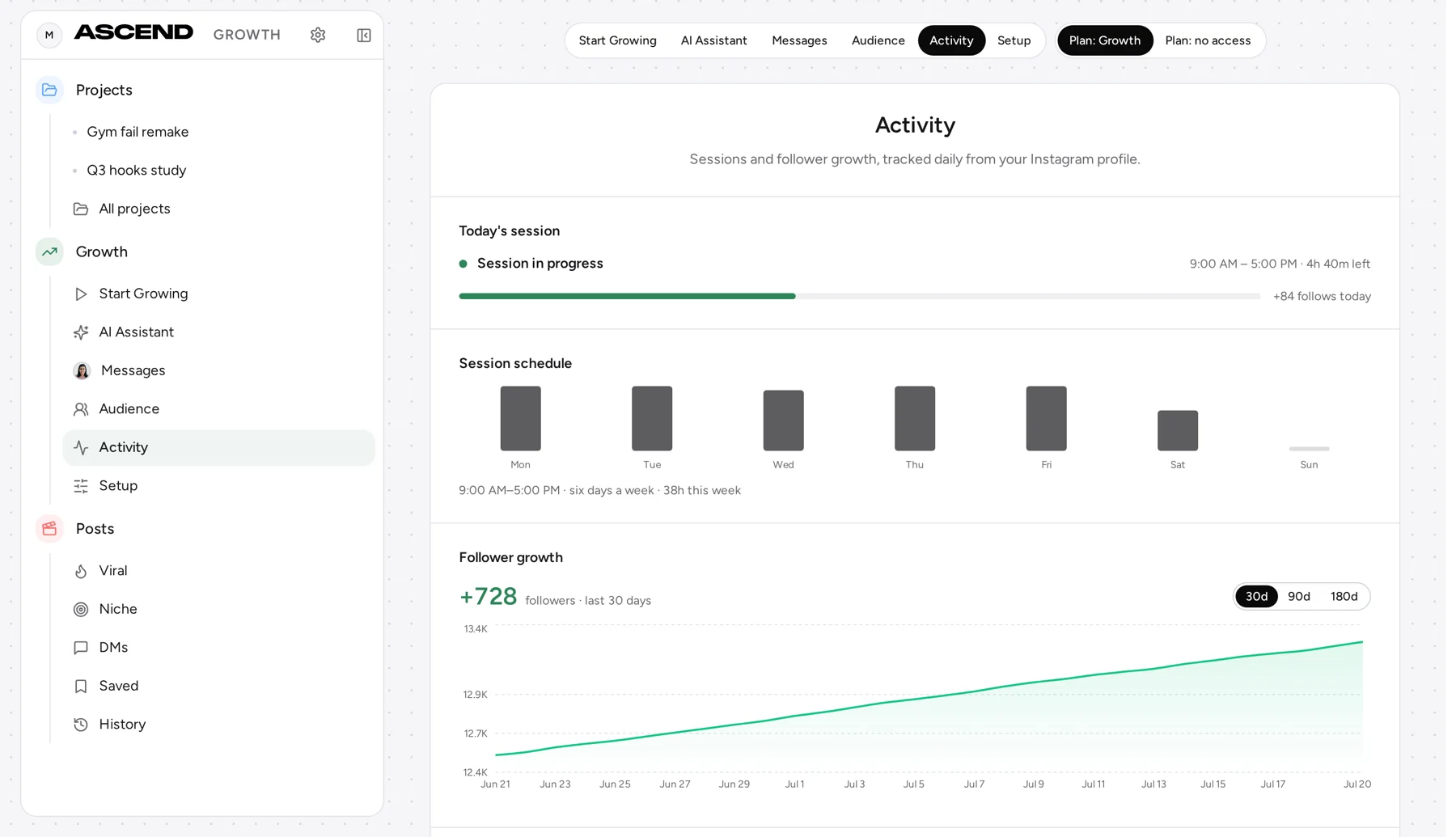Click the Fri schedule bar
1456x837 pixels.
pos(1046,418)
